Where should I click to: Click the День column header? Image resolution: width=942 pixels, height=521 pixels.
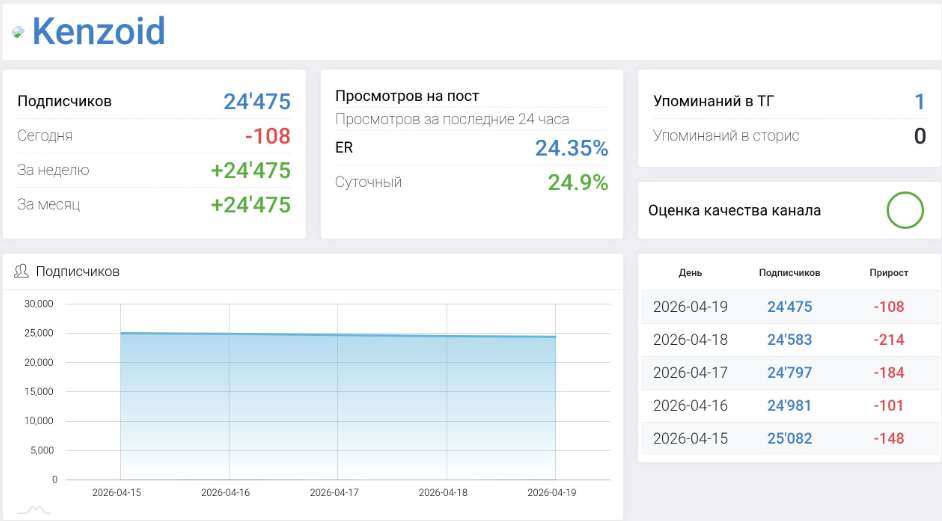(x=690, y=273)
